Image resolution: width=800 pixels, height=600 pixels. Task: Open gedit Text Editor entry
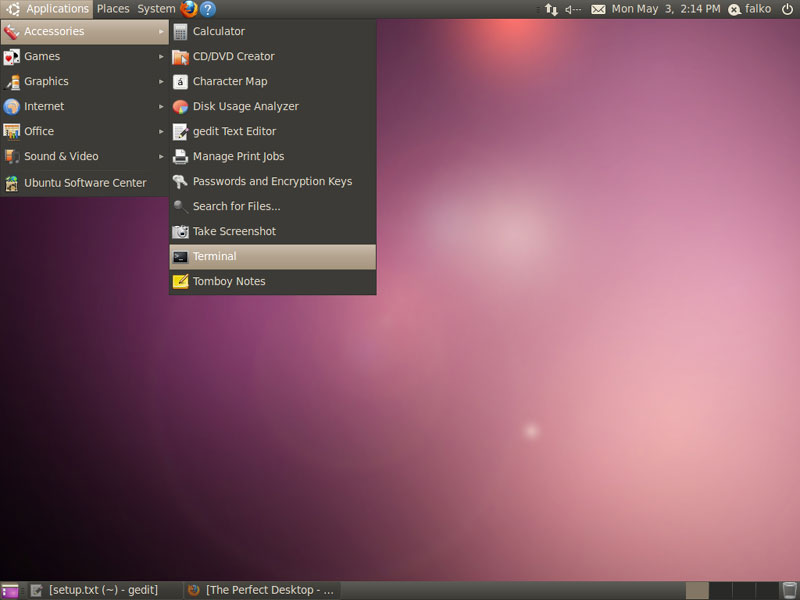coord(272,132)
